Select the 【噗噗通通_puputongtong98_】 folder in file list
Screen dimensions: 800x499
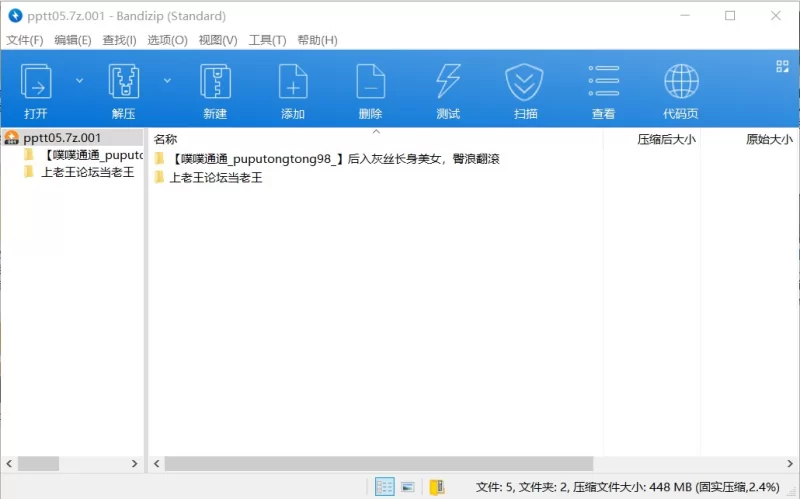[334, 159]
